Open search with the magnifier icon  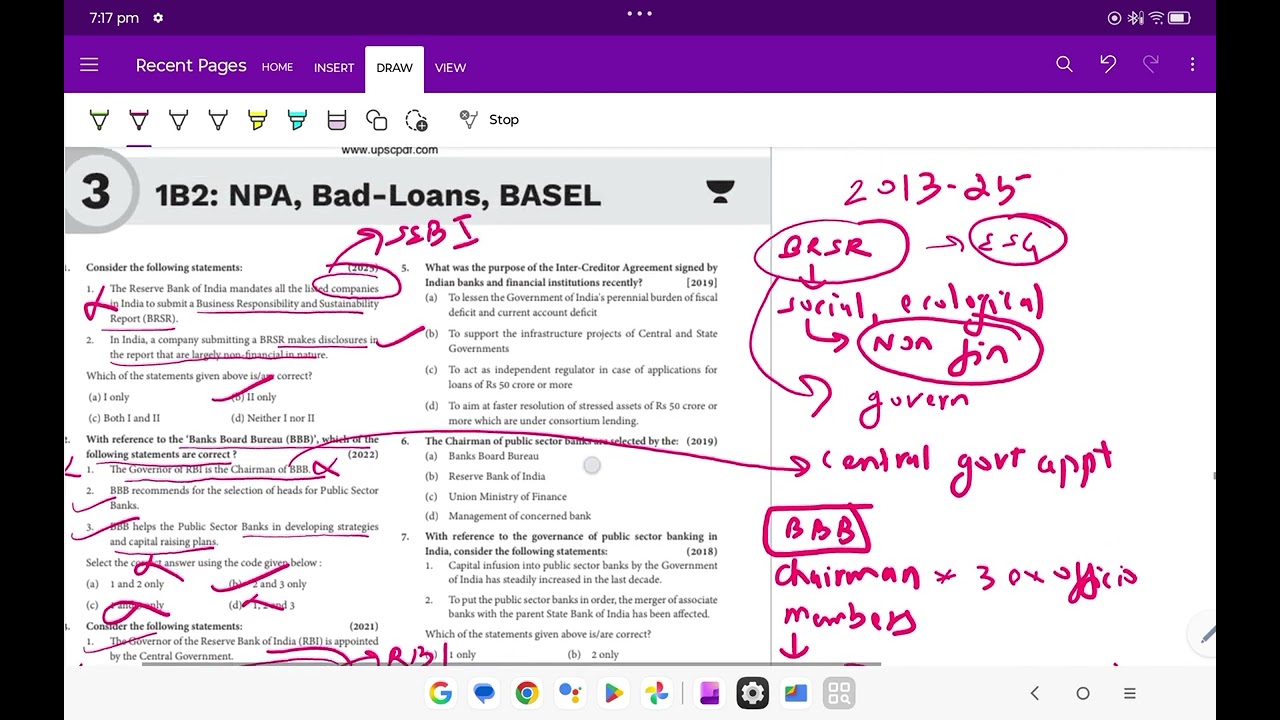pos(1064,64)
